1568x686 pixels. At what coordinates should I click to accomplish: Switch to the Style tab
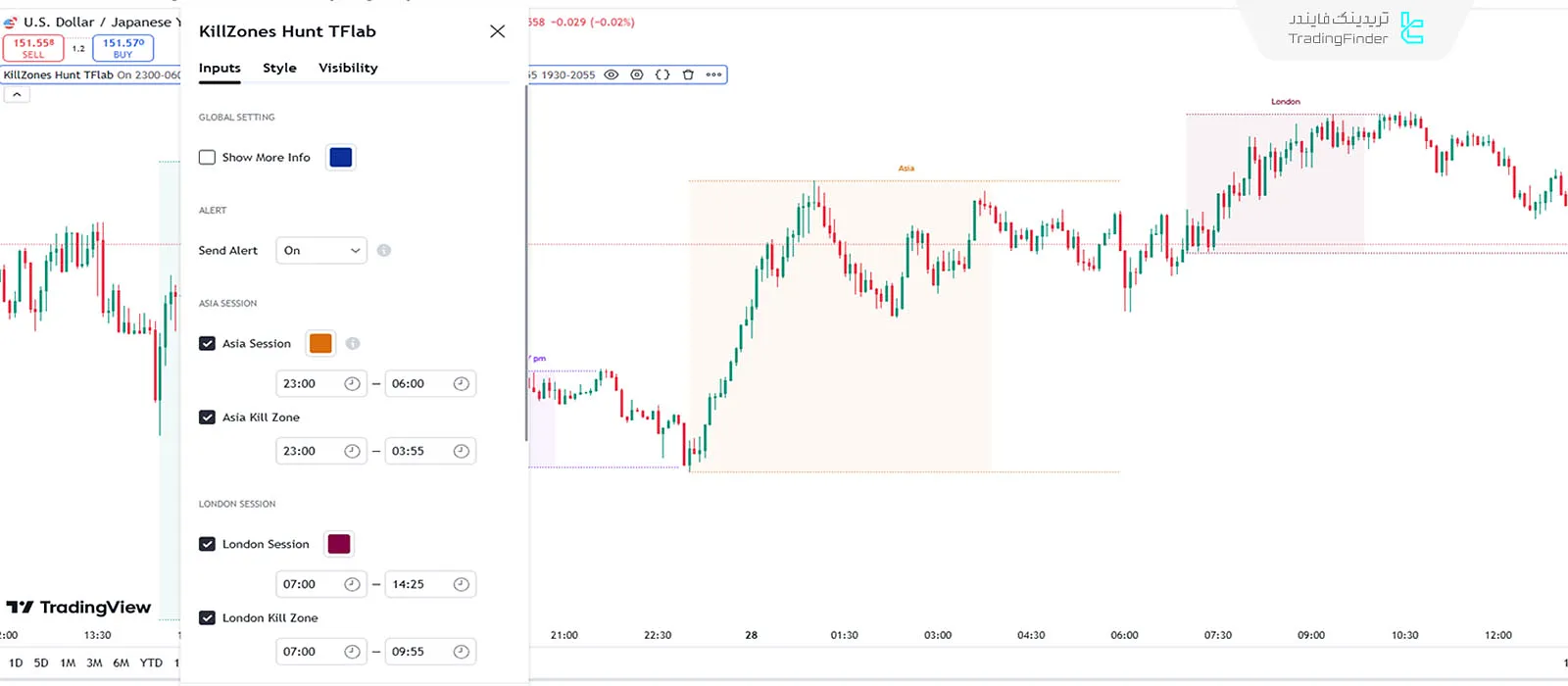[x=279, y=68]
